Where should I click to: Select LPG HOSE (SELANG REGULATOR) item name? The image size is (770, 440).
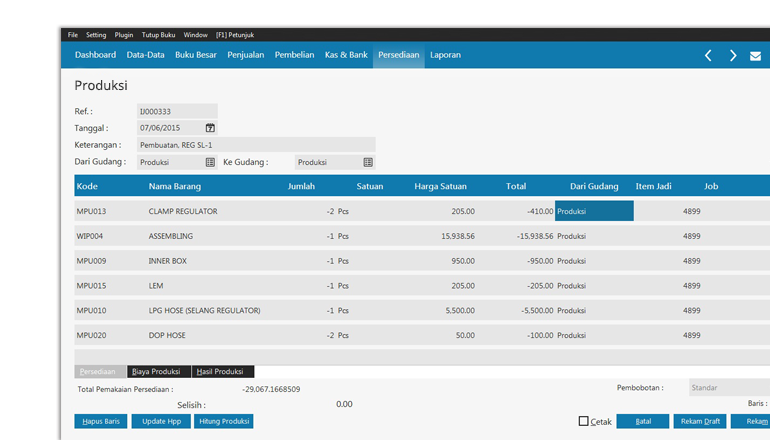(x=205, y=310)
